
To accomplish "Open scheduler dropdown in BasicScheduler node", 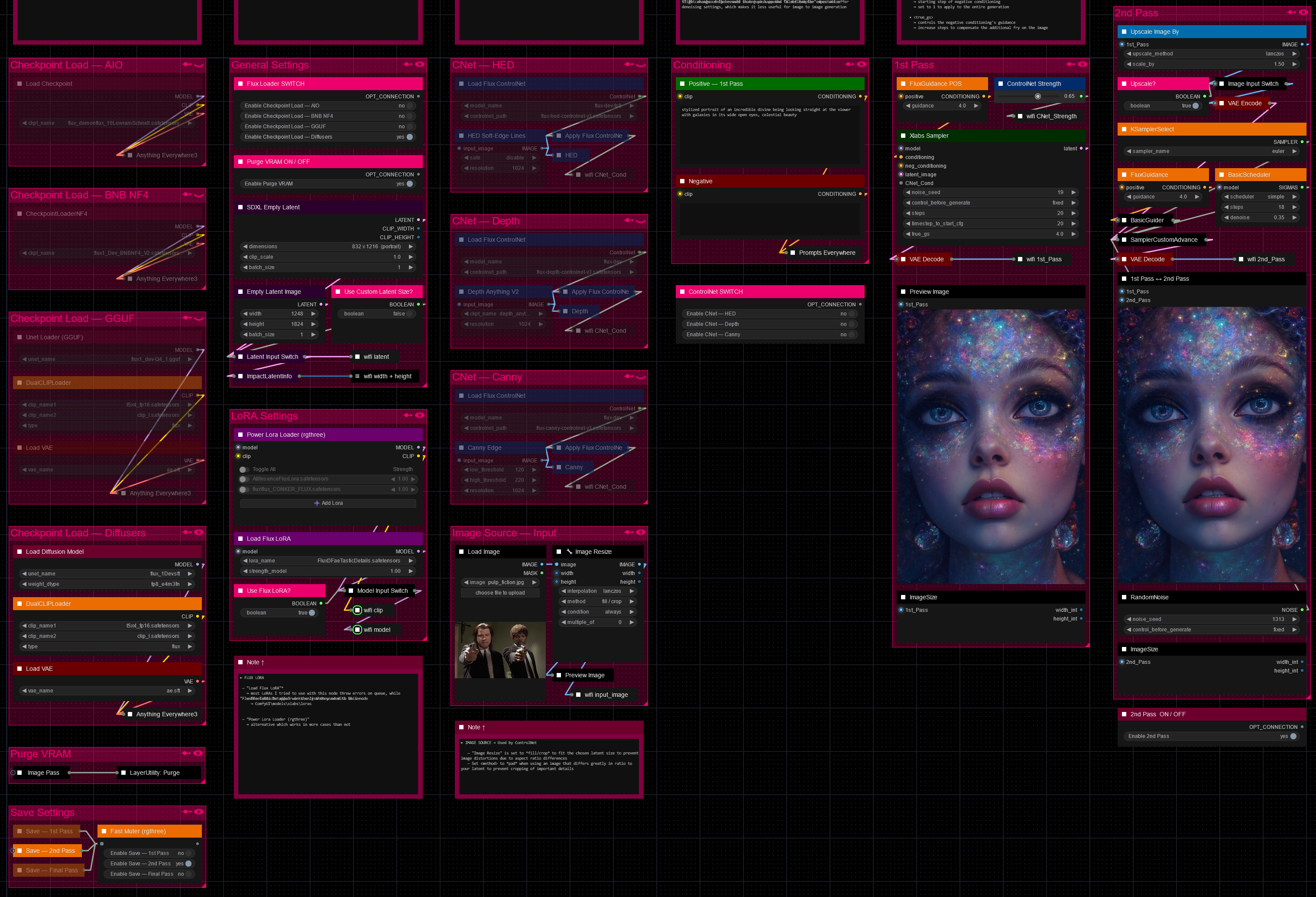I will [x=1260, y=196].
